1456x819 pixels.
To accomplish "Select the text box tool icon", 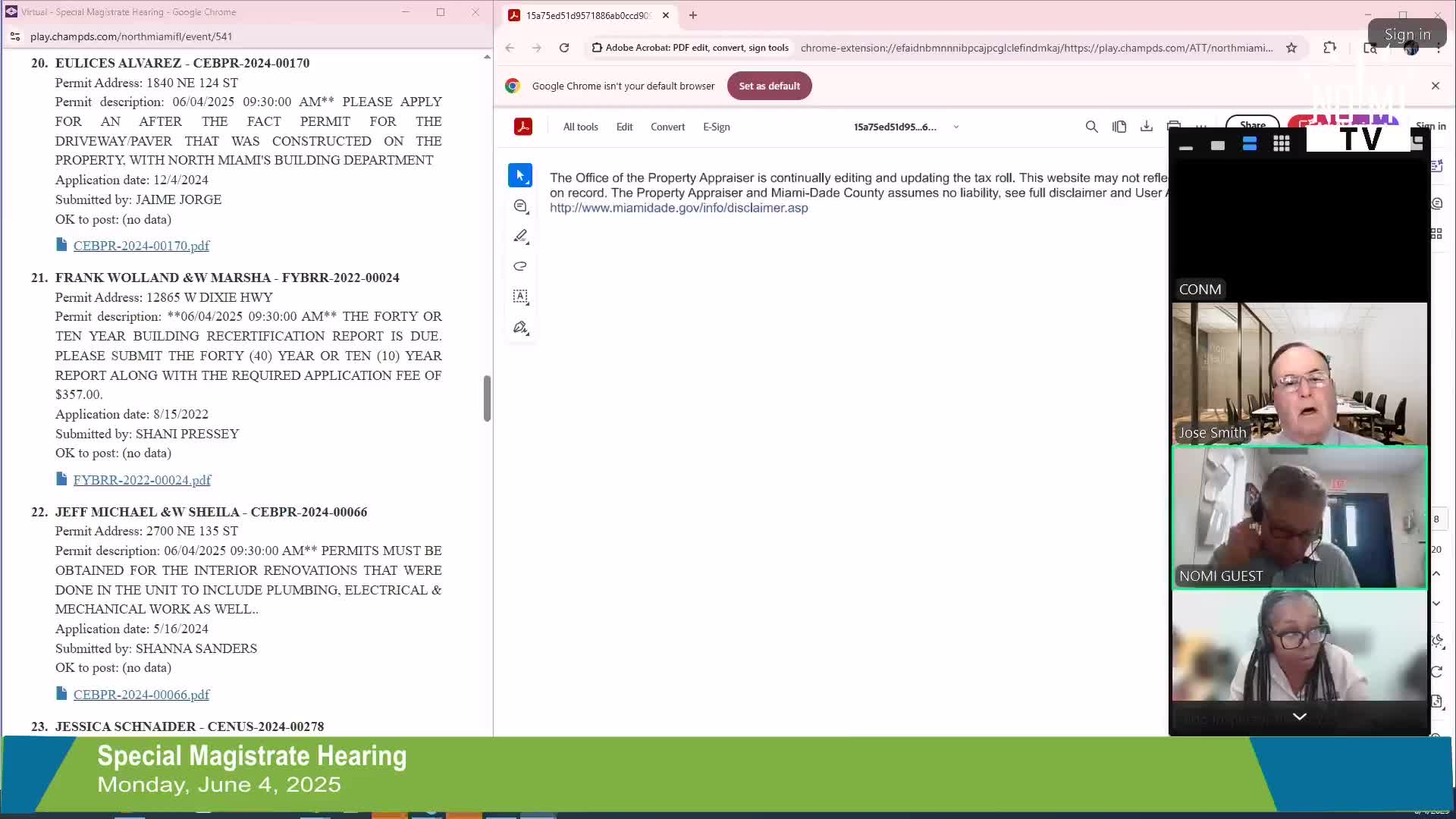I will [x=520, y=297].
